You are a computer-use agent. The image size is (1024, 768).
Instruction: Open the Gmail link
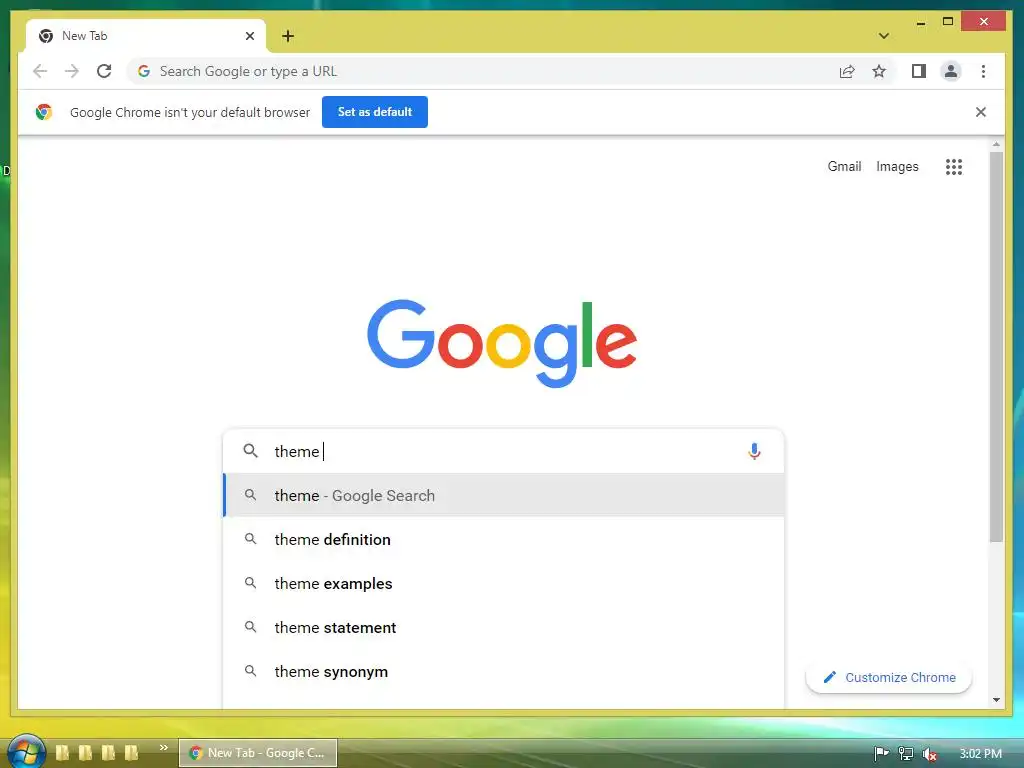click(844, 167)
